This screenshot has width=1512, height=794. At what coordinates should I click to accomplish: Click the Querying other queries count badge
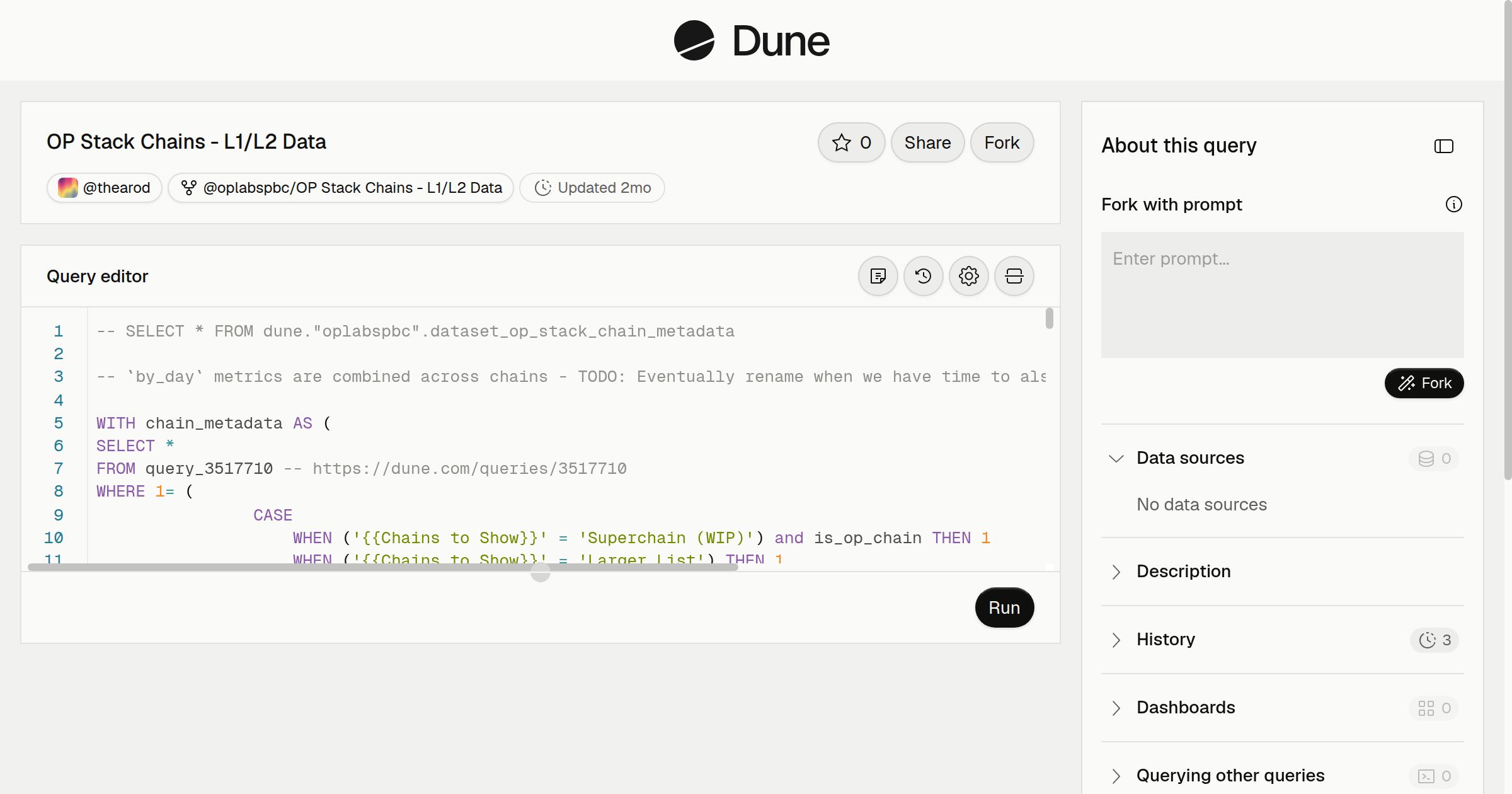[1435, 776]
